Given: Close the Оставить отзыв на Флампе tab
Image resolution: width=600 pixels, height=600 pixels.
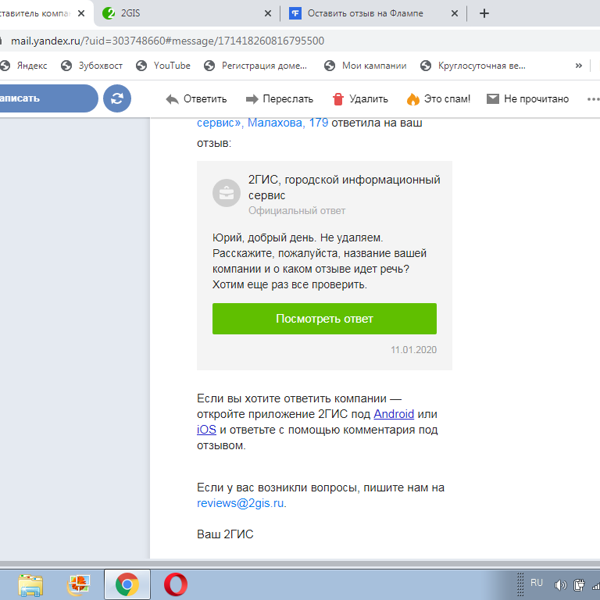Looking at the screenshot, I should 454,13.
